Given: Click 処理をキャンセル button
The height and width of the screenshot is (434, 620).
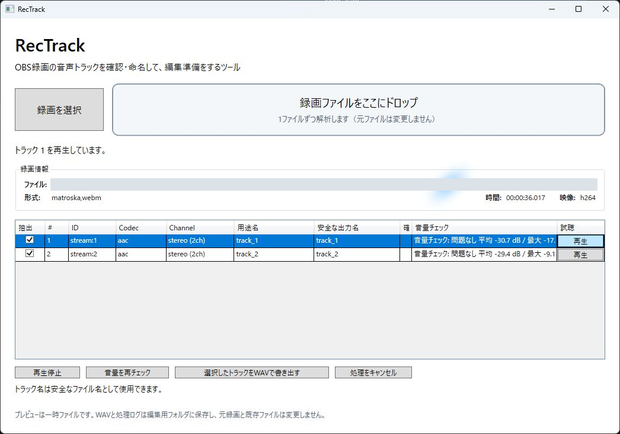Looking at the screenshot, I should point(373,372).
